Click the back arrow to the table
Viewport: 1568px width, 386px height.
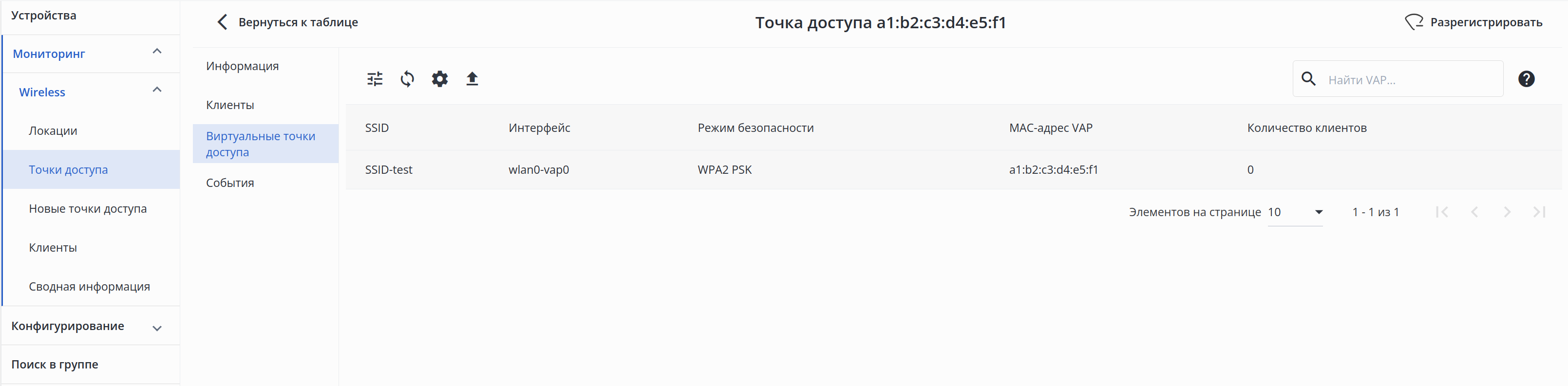(x=222, y=22)
